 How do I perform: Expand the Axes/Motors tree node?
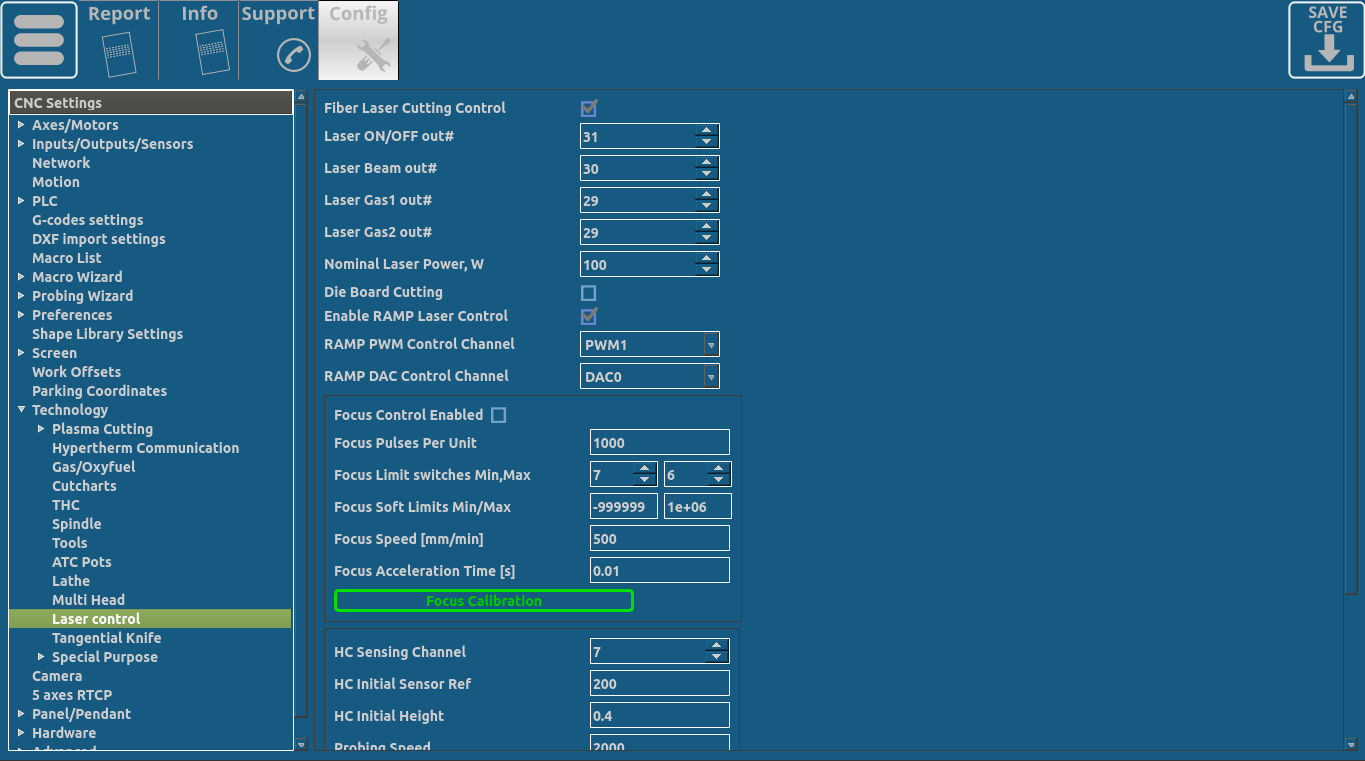pyautogui.click(x=21, y=125)
